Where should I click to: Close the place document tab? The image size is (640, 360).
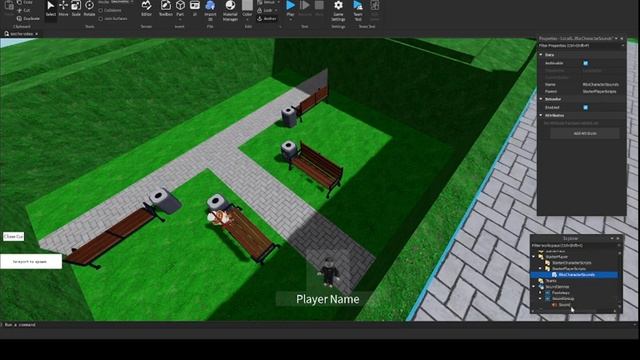37,34
